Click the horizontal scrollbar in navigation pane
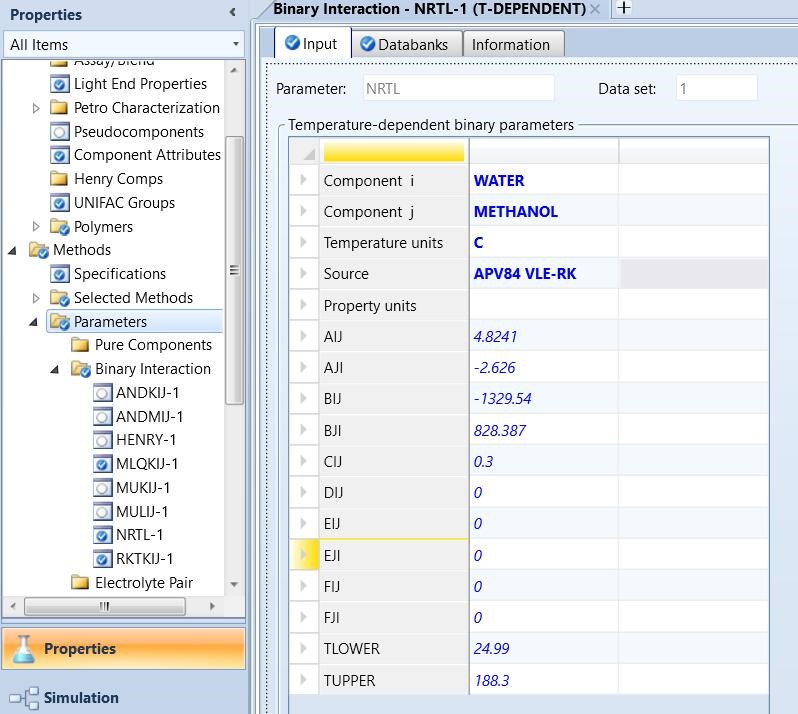 (x=105, y=606)
